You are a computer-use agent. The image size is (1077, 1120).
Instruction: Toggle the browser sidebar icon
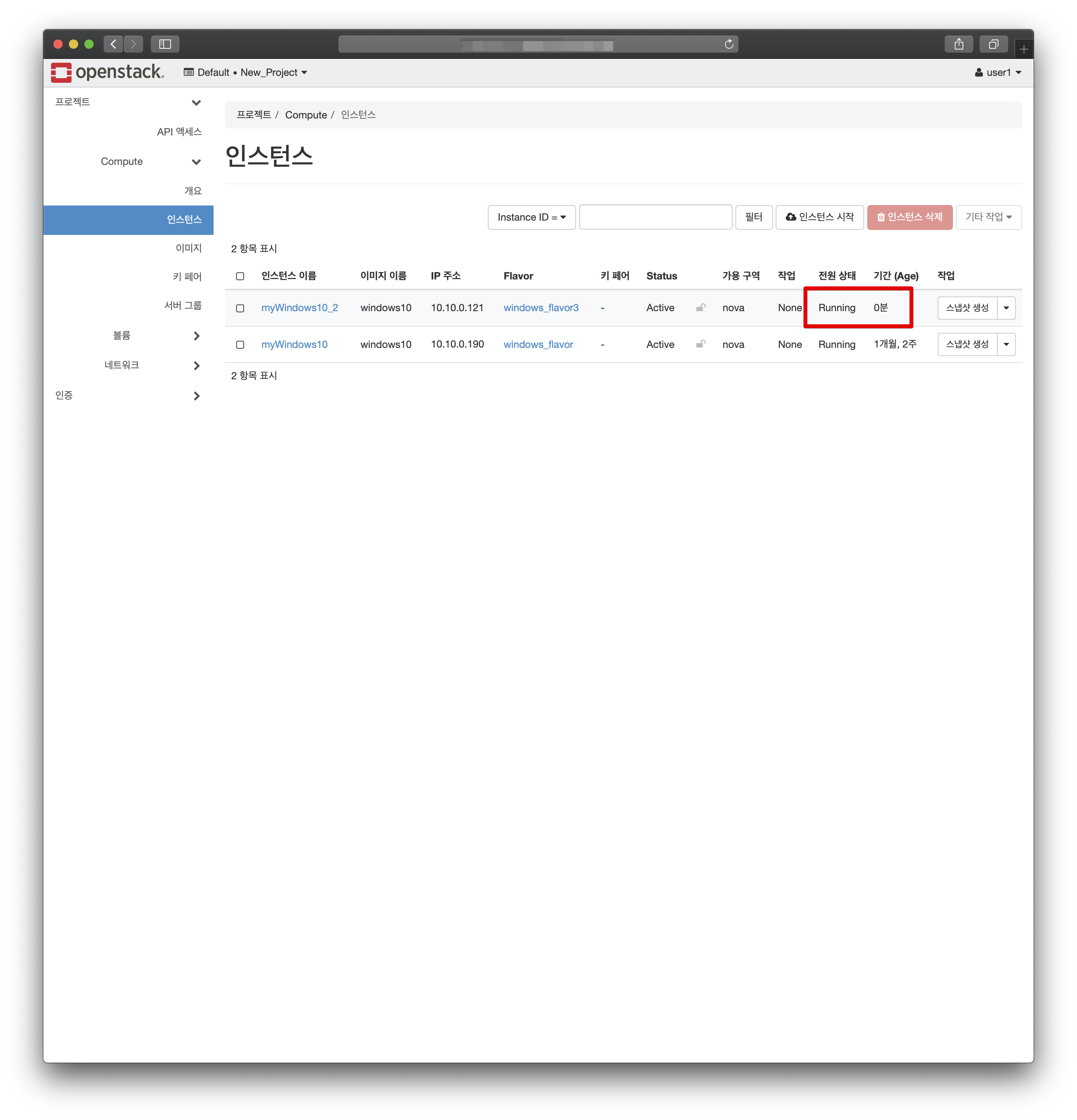click(x=165, y=44)
